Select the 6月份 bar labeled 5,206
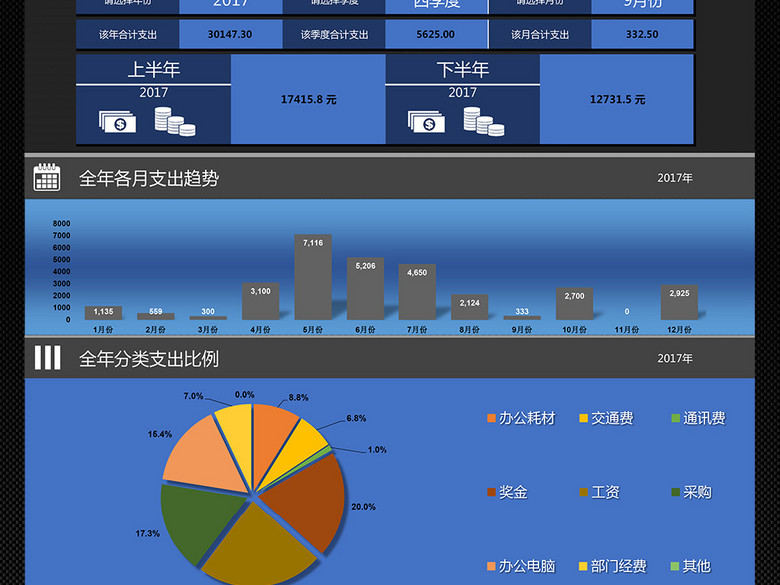 [365, 289]
